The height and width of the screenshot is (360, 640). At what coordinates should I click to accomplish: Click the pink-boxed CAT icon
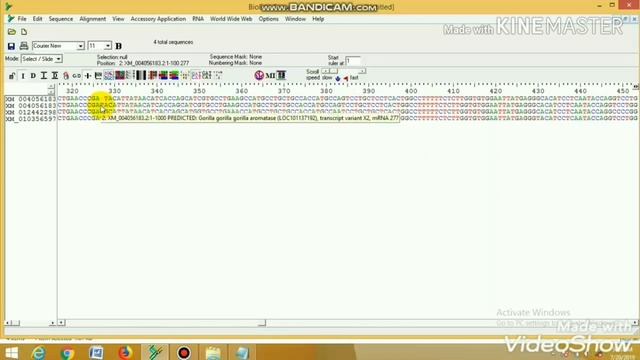pyautogui.click(x=196, y=76)
